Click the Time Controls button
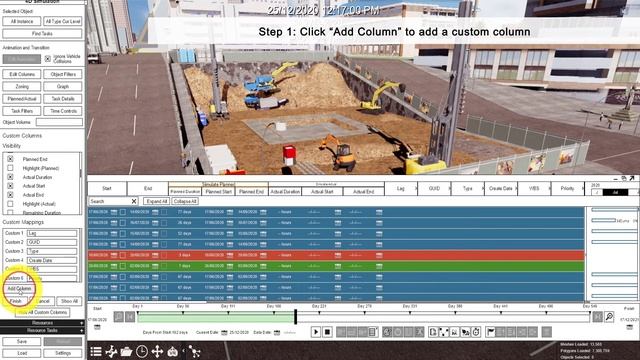Screen dimensions: 640x360 (x=63, y=111)
